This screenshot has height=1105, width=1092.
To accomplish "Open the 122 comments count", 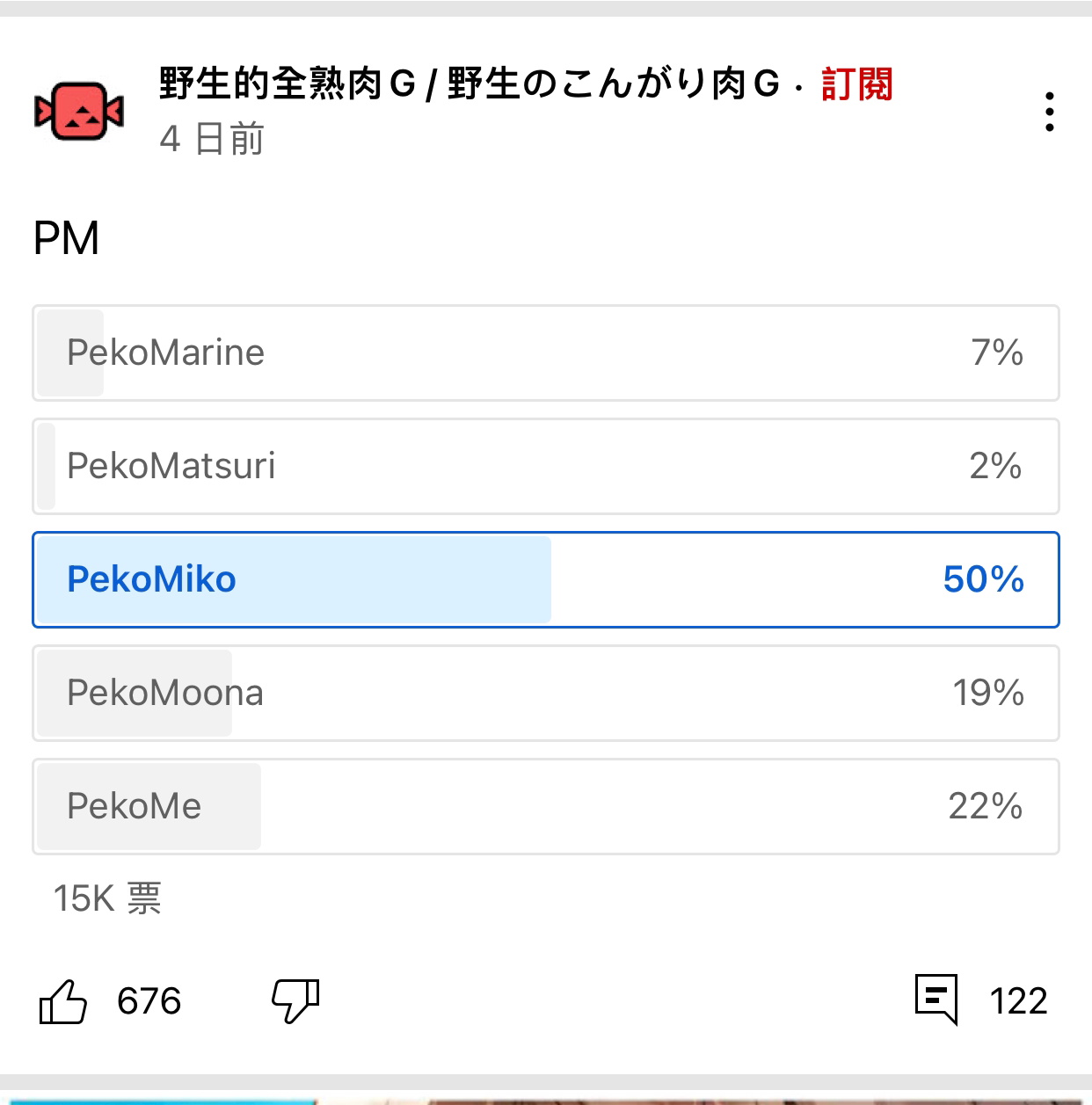I will pos(1018,1001).
